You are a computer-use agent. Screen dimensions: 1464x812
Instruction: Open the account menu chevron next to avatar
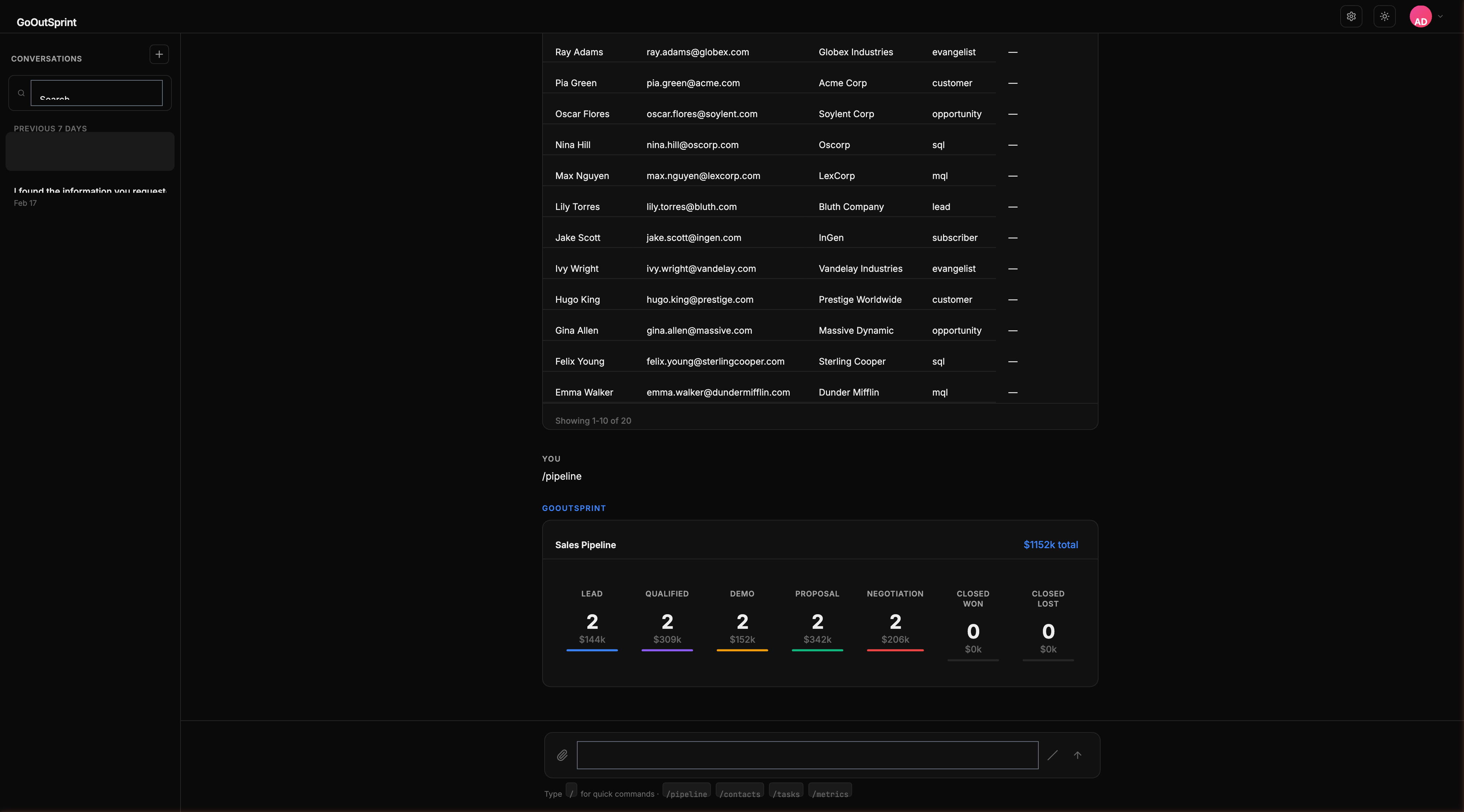pyautogui.click(x=1441, y=16)
